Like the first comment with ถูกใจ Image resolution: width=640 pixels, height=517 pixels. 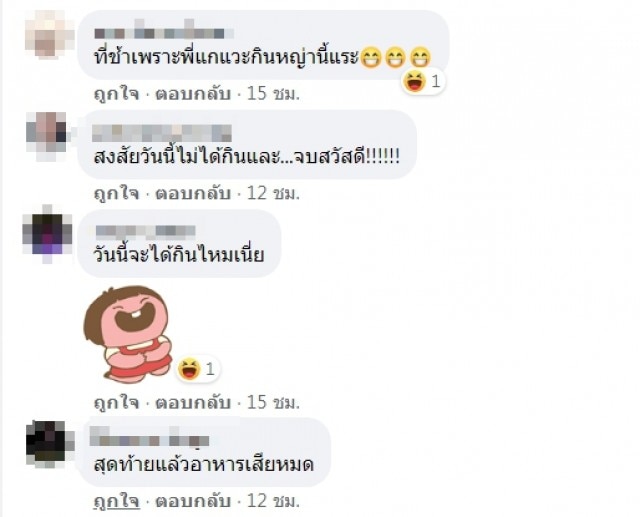click(117, 94)
